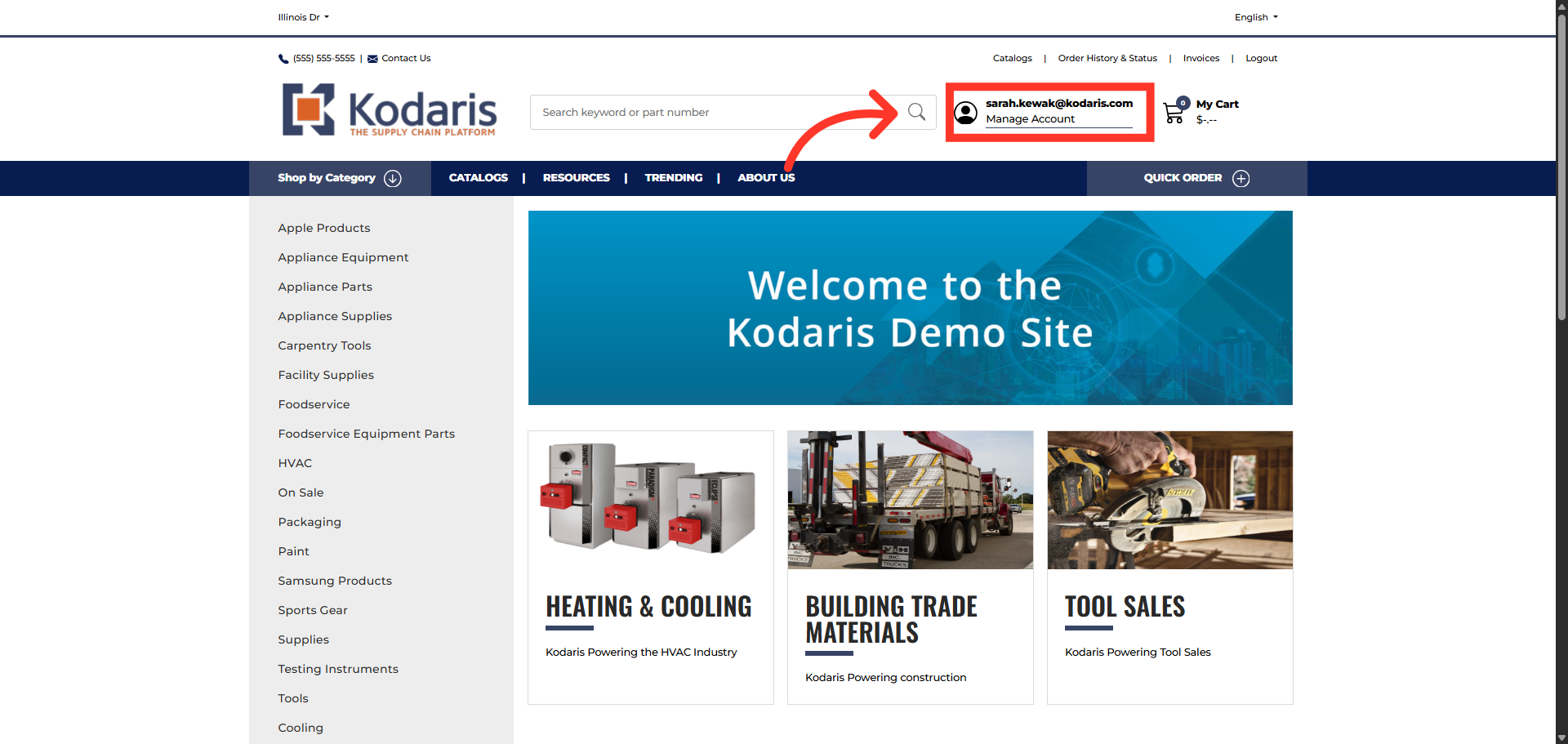The image size is (1568, 744).
Task: Click the Welcome to Kodaris Demo Site banner
Action: click(910, 308)
